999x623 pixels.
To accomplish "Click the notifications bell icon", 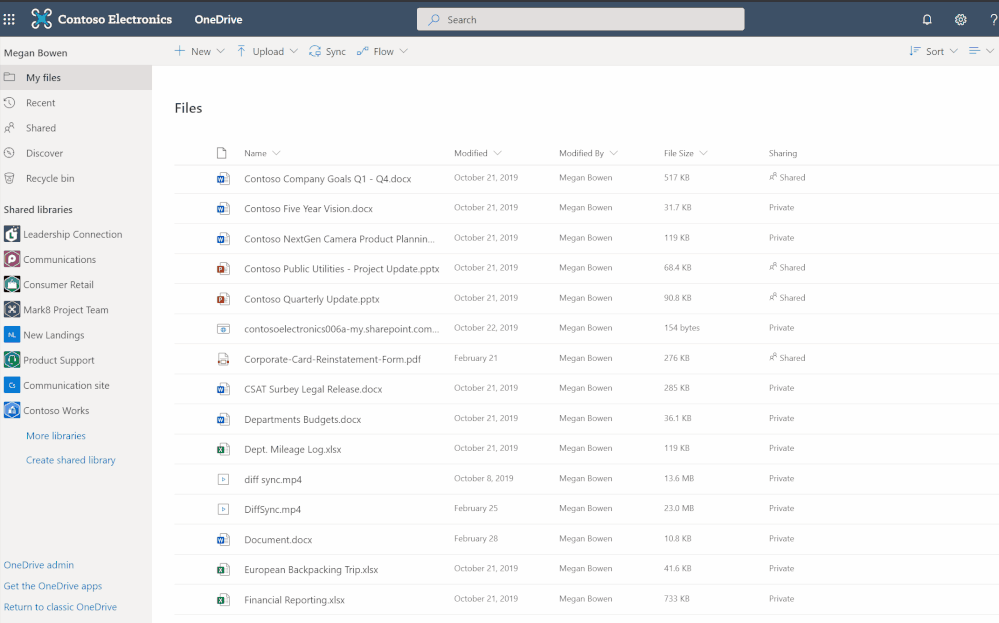I will pos(927,19).
